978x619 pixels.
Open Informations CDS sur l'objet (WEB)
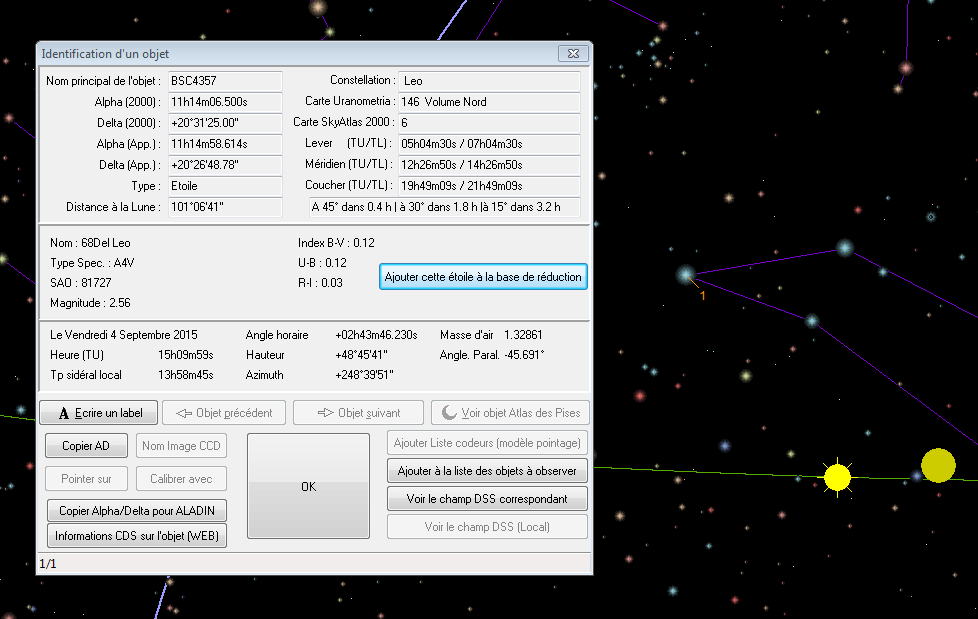click(x=137, y=537)
